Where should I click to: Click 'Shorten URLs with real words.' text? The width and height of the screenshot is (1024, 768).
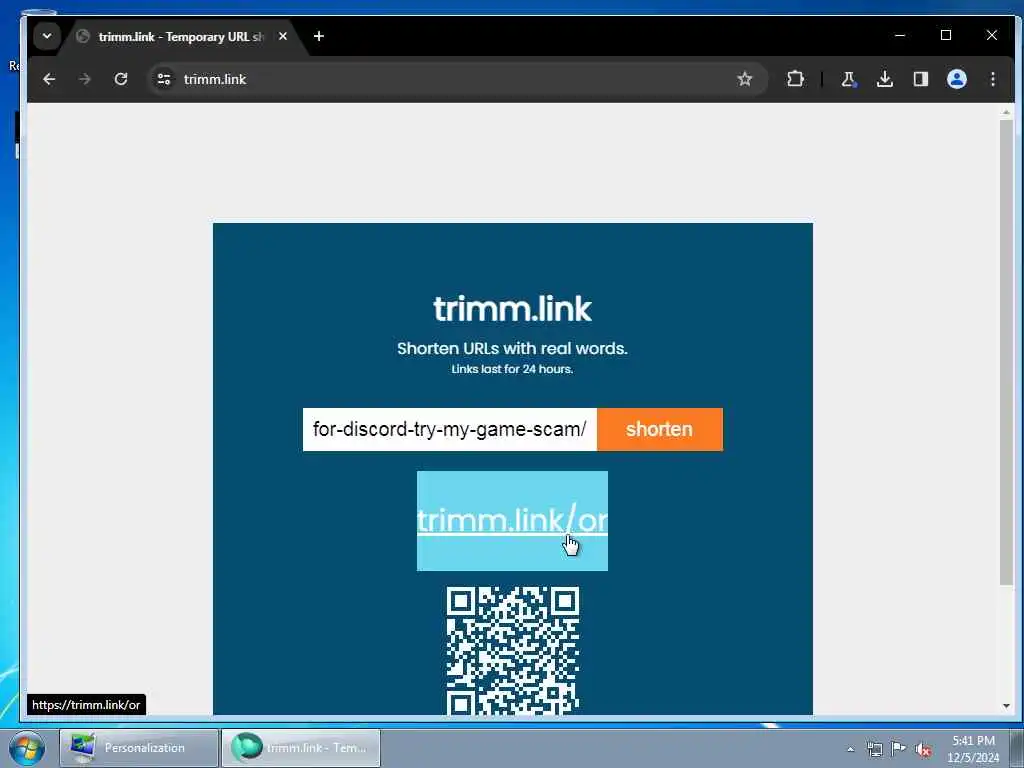pos(513,348)
